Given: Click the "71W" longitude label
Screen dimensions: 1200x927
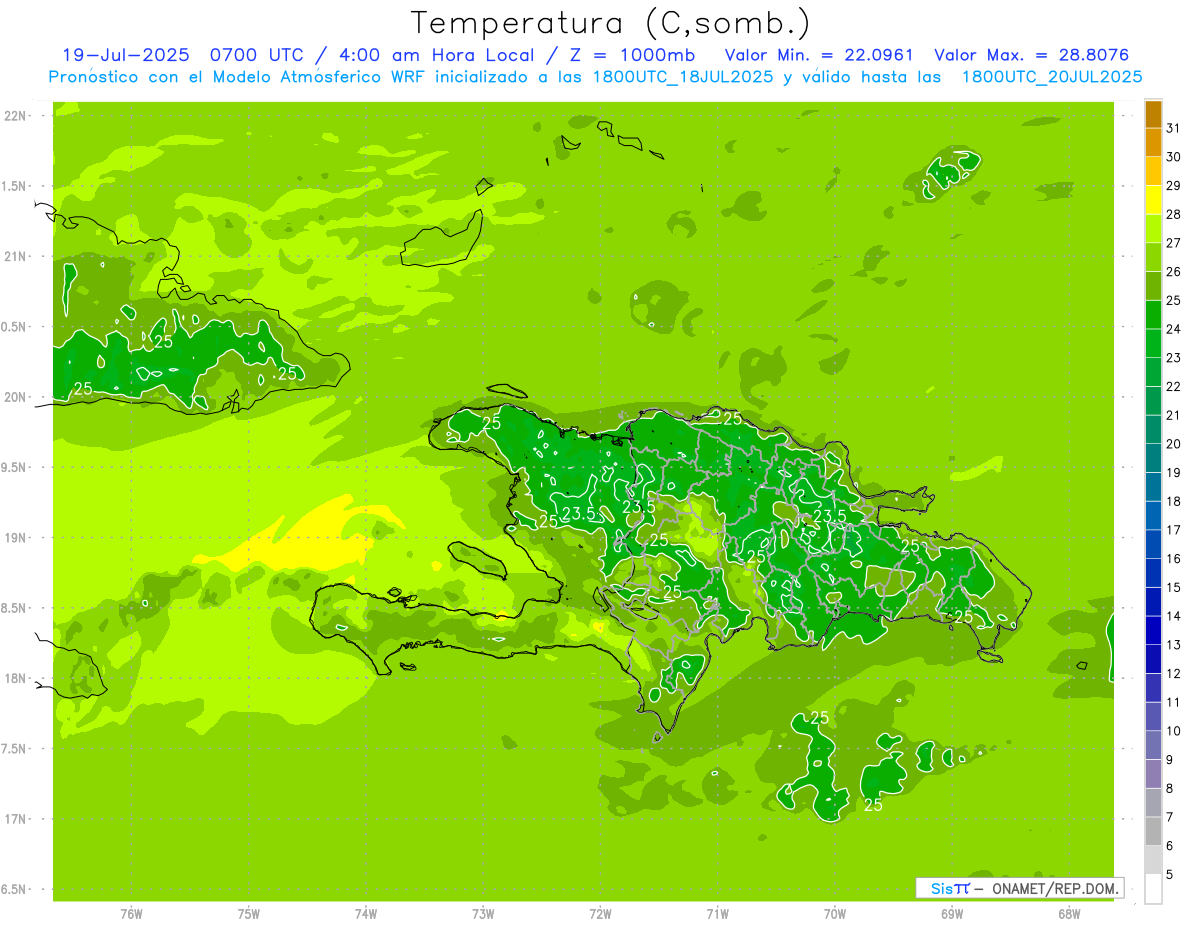Looking at the screenshot, I should pyautogui.click(x=717, y=914).
